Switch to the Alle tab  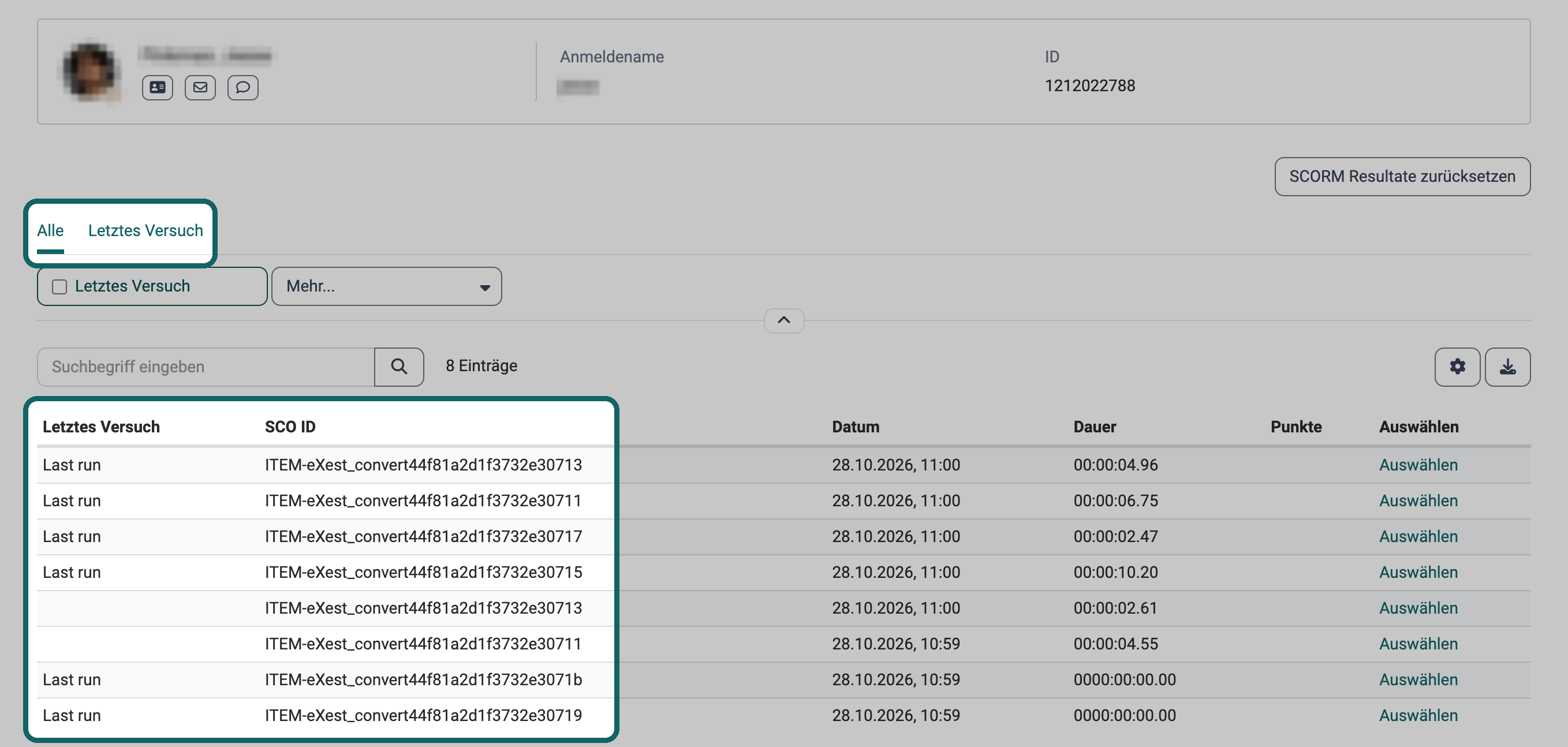tap(50, 231)
